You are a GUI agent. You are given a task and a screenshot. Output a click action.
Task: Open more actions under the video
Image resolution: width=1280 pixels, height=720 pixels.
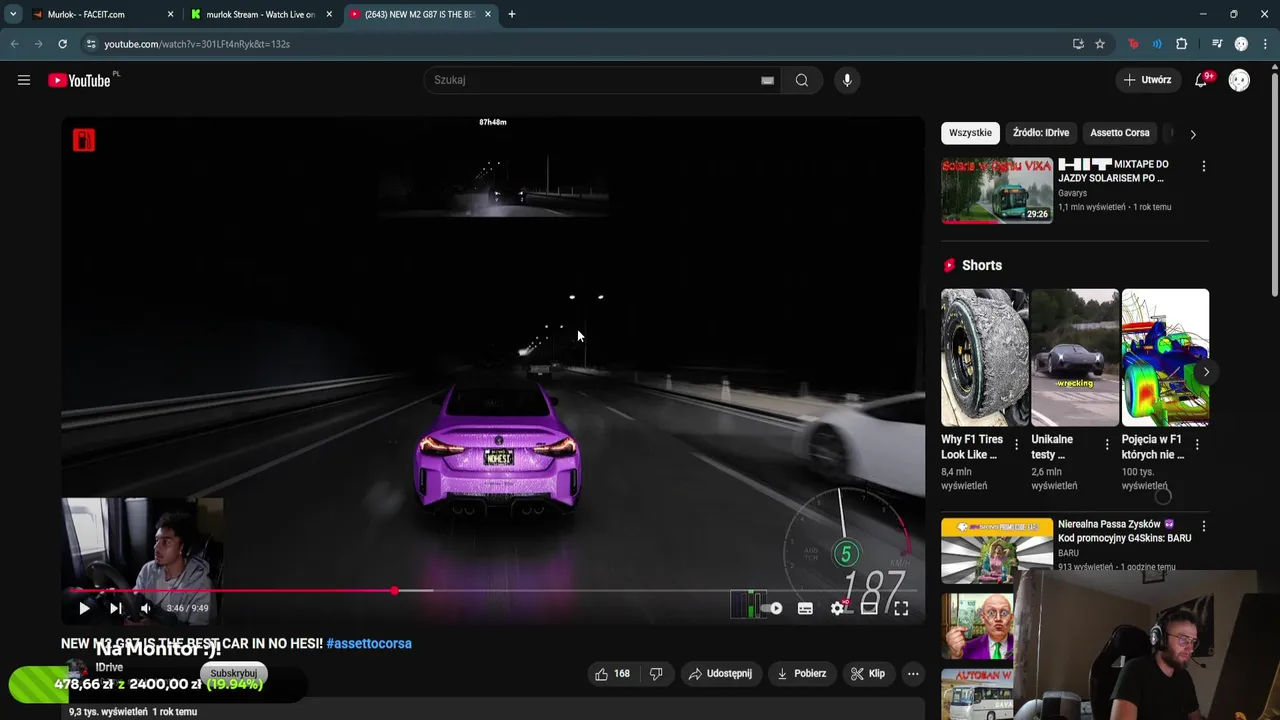tap(913, 674)
